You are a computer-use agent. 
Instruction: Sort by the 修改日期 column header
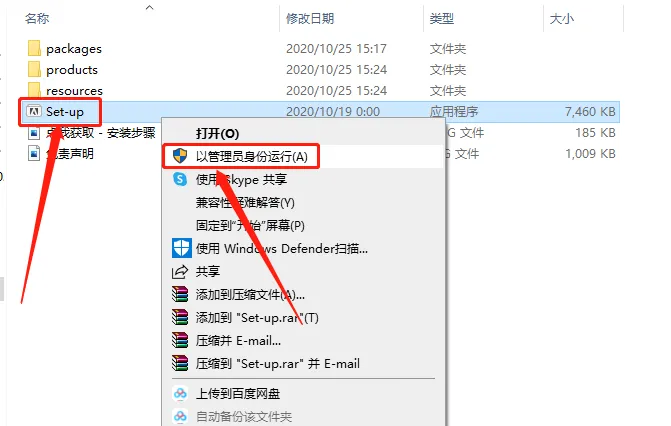pyautogui.click(x=310, y=18)
